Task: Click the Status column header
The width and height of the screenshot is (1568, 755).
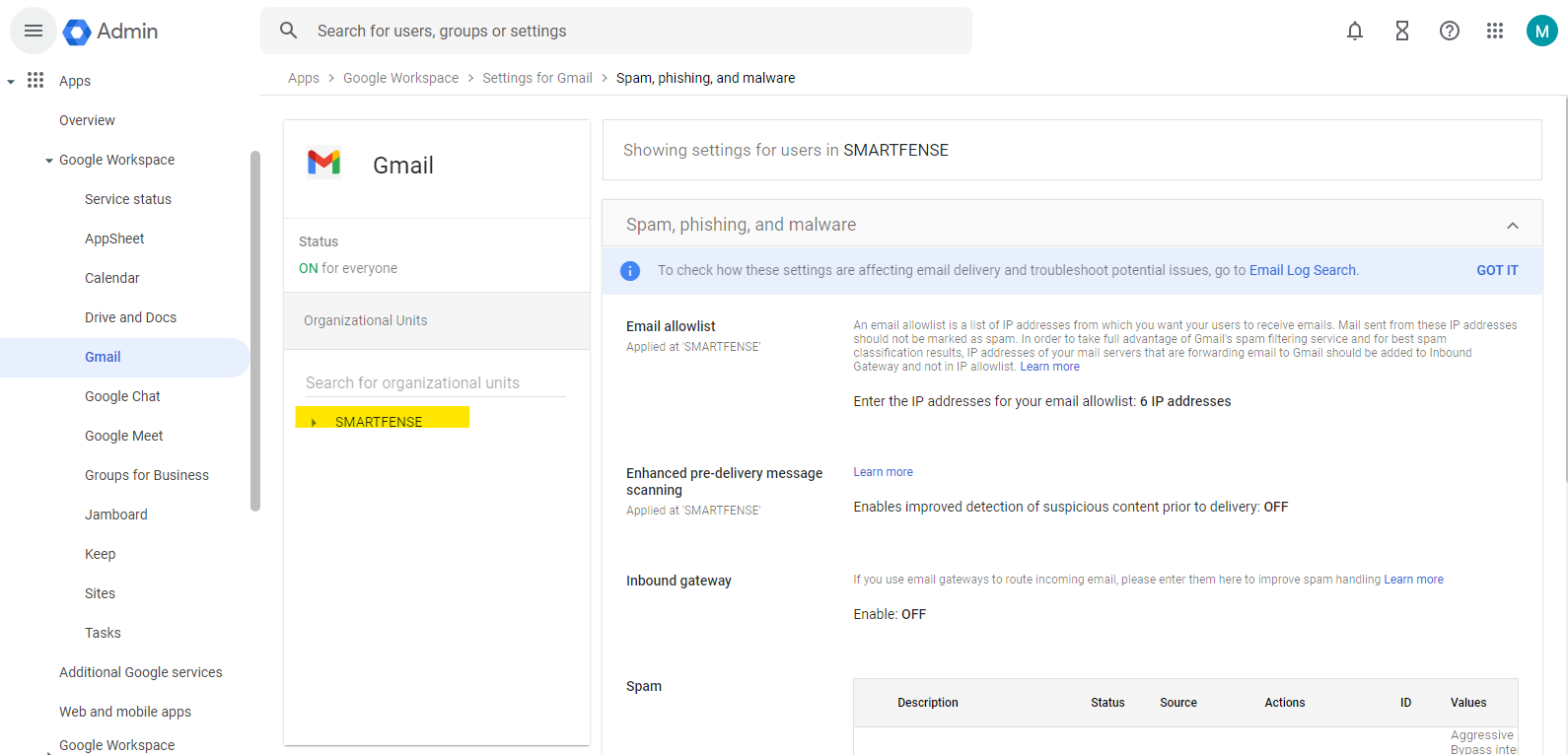Action: 1107,703
